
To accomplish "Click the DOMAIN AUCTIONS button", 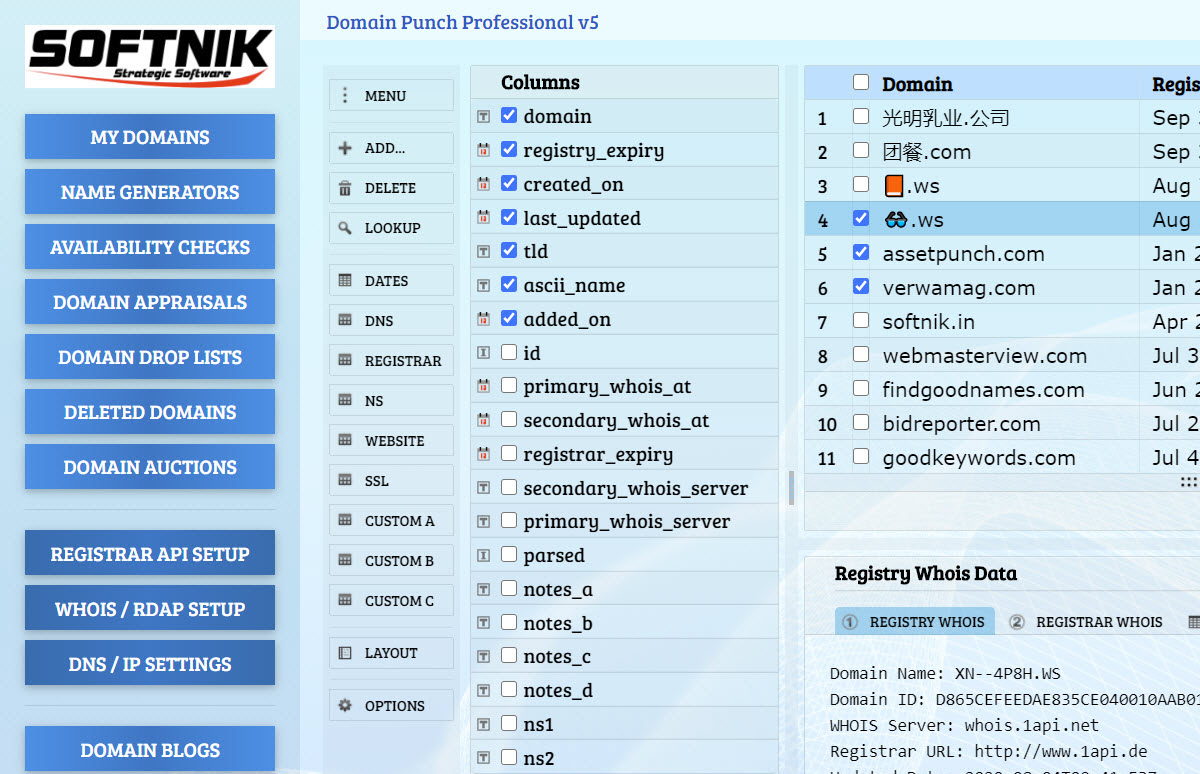I will [150, 467].
